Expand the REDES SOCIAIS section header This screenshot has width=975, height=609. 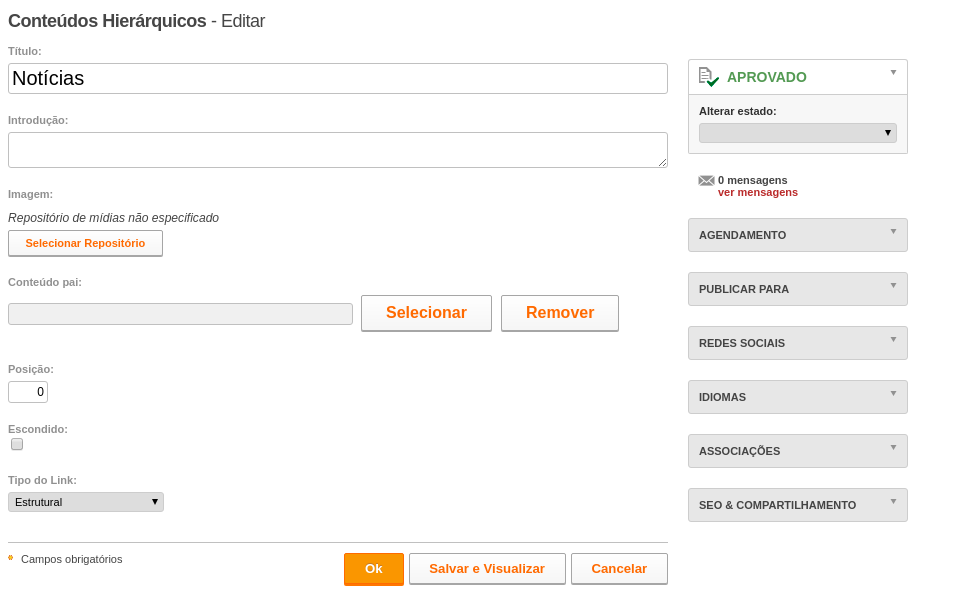coord(798,343)
